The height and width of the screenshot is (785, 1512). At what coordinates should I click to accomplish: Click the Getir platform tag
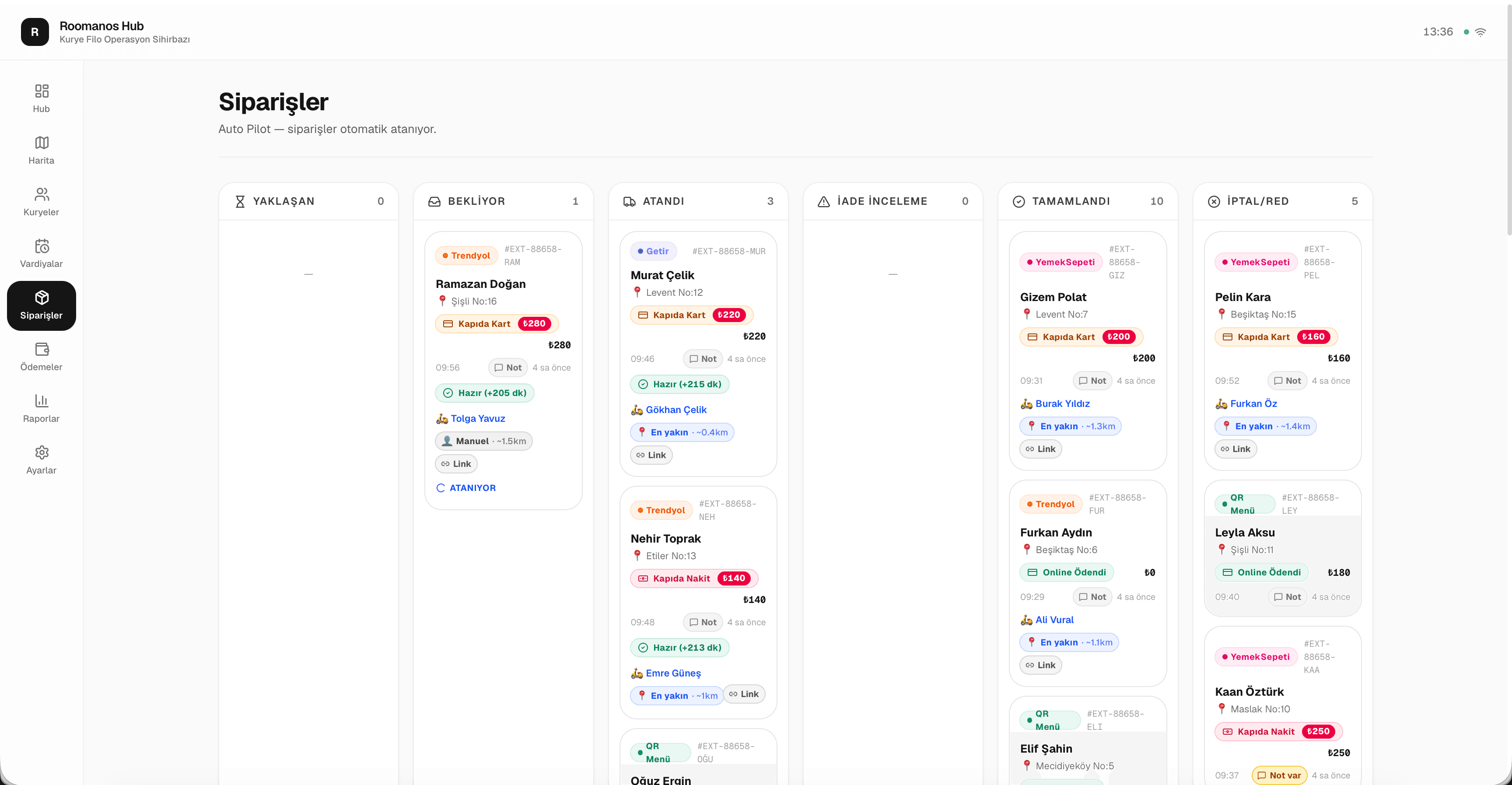coord(653,251)
